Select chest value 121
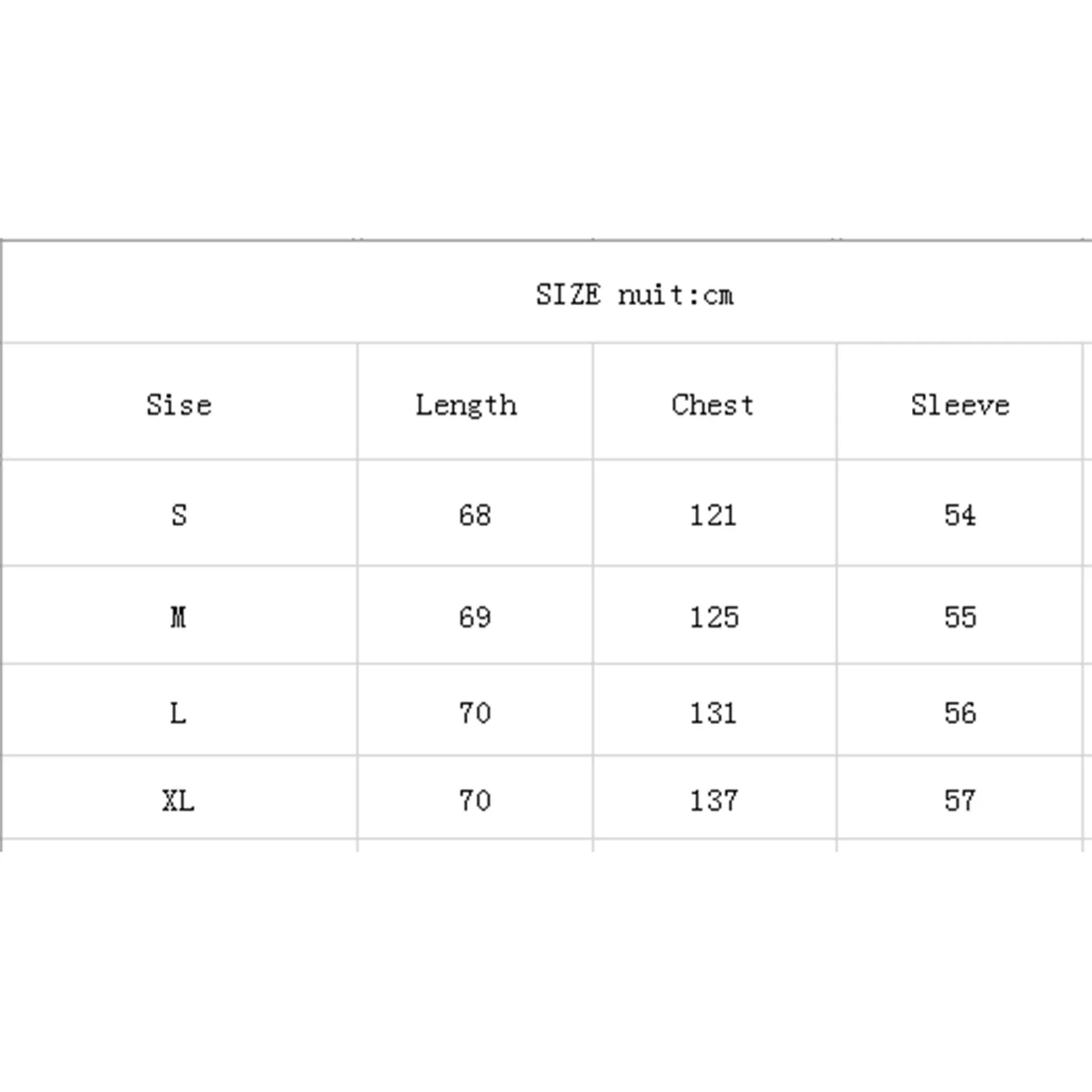 pyautogui.click(x=713, y=515)
